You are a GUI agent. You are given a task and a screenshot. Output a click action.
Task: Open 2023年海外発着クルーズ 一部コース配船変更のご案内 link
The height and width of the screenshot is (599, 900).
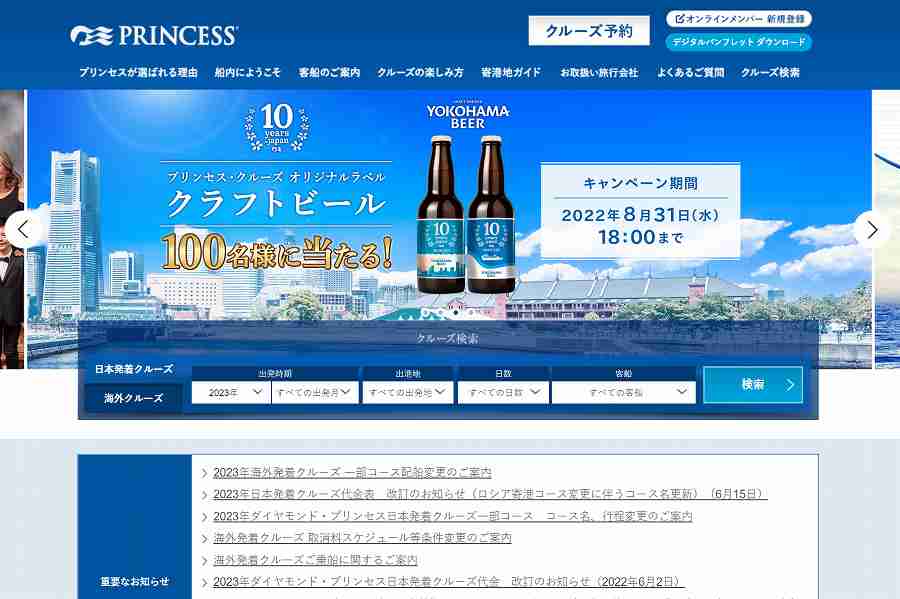coord(352,472)
